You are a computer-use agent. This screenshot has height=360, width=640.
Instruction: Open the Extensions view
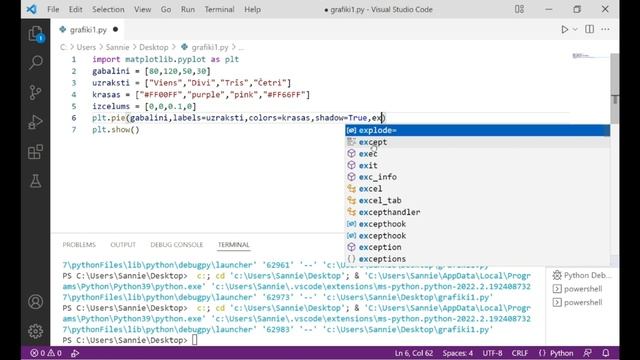(x=36, y=152)
